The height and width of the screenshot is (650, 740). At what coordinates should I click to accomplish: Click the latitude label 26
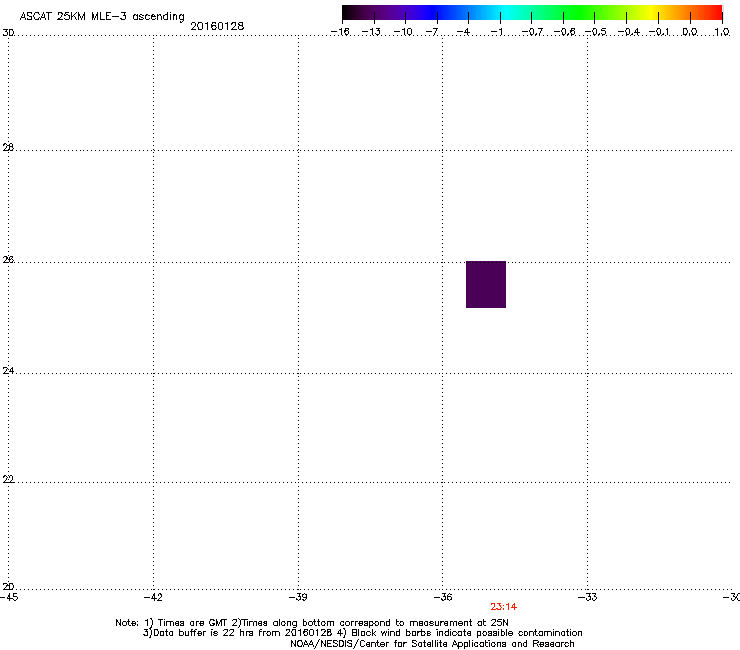click(x=8, y=260)
